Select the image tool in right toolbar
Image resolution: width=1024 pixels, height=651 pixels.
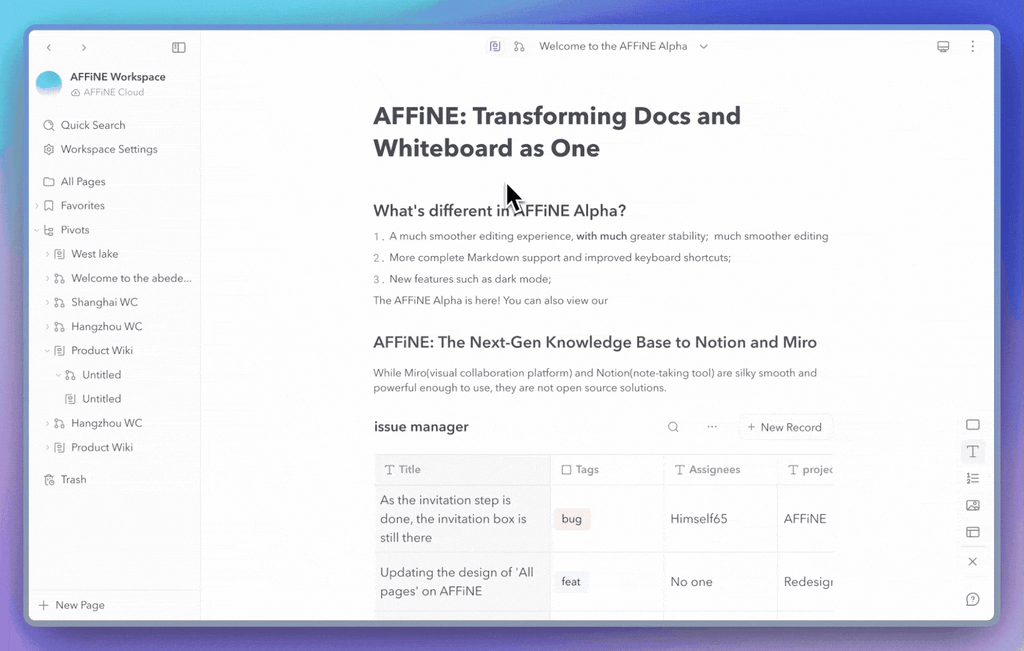pos(972,505)
